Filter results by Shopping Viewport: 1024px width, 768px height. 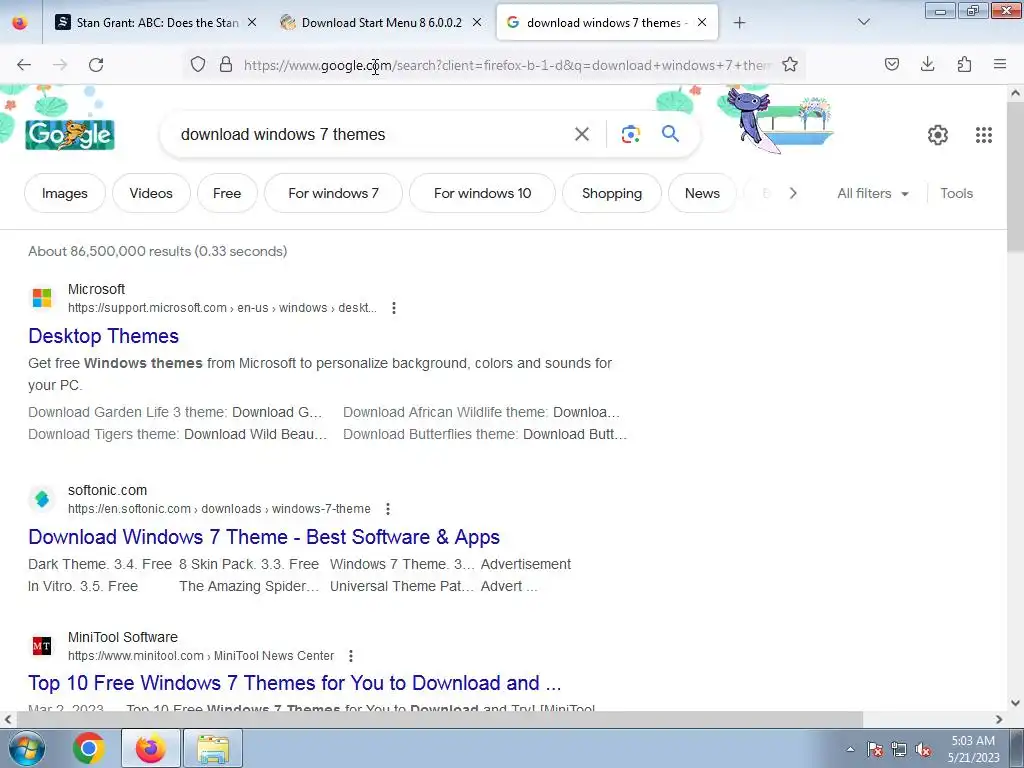click(612, 193)
